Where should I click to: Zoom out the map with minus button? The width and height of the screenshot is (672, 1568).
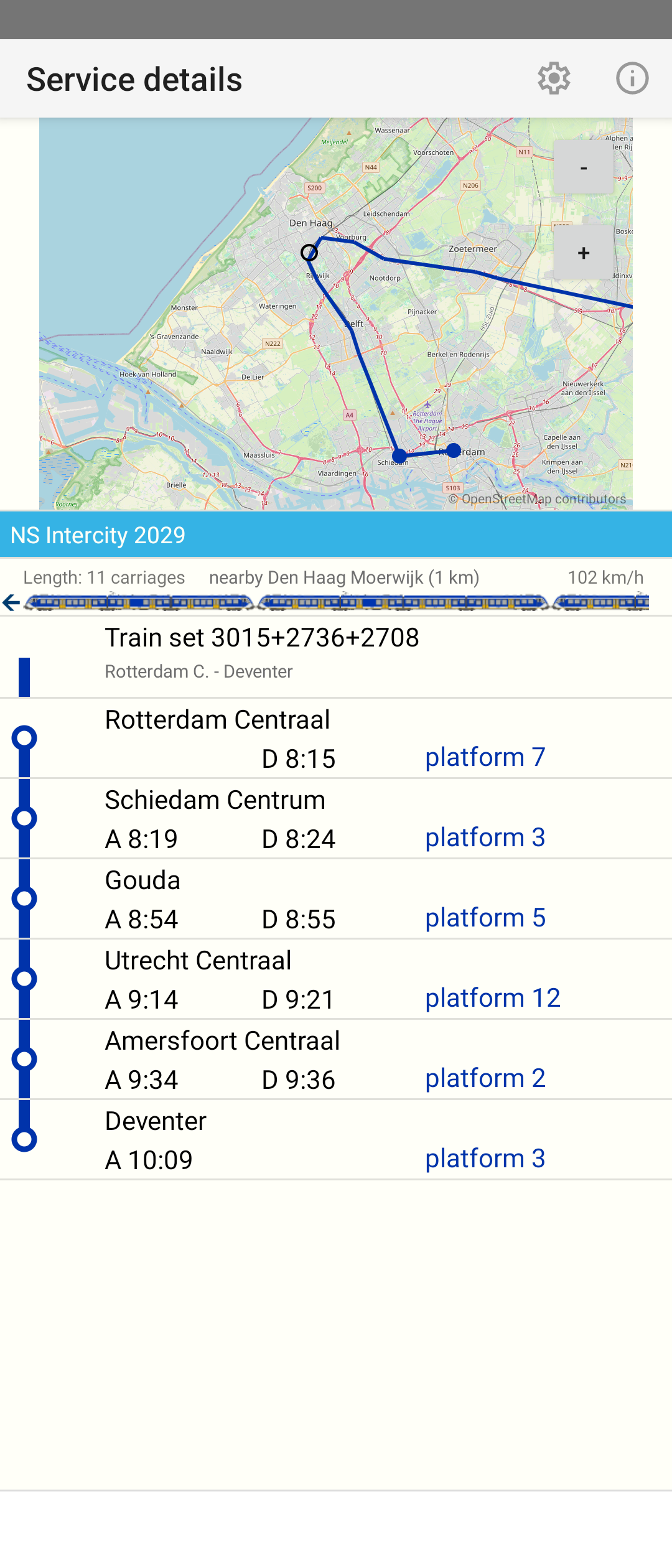(x=583, y=167)
